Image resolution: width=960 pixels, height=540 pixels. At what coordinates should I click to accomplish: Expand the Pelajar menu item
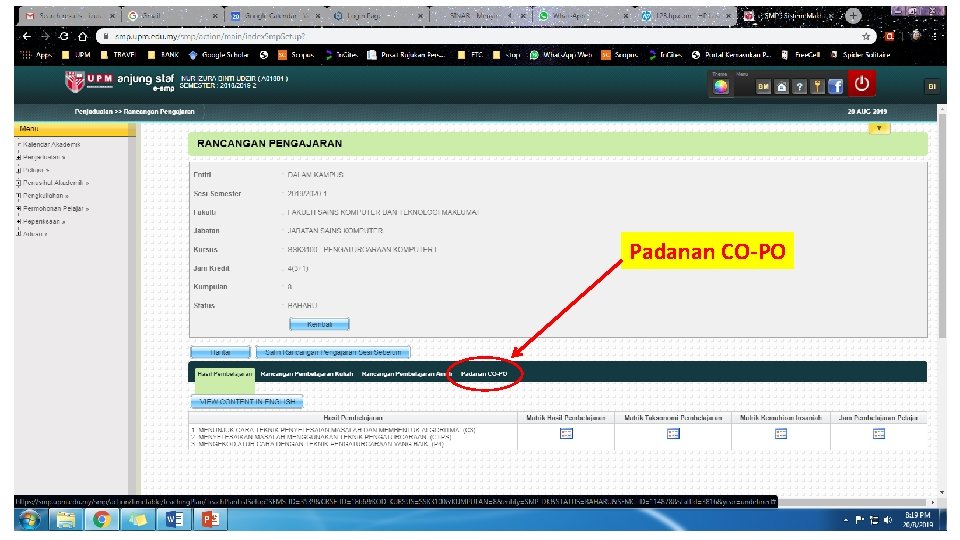[x=34, y=170]
